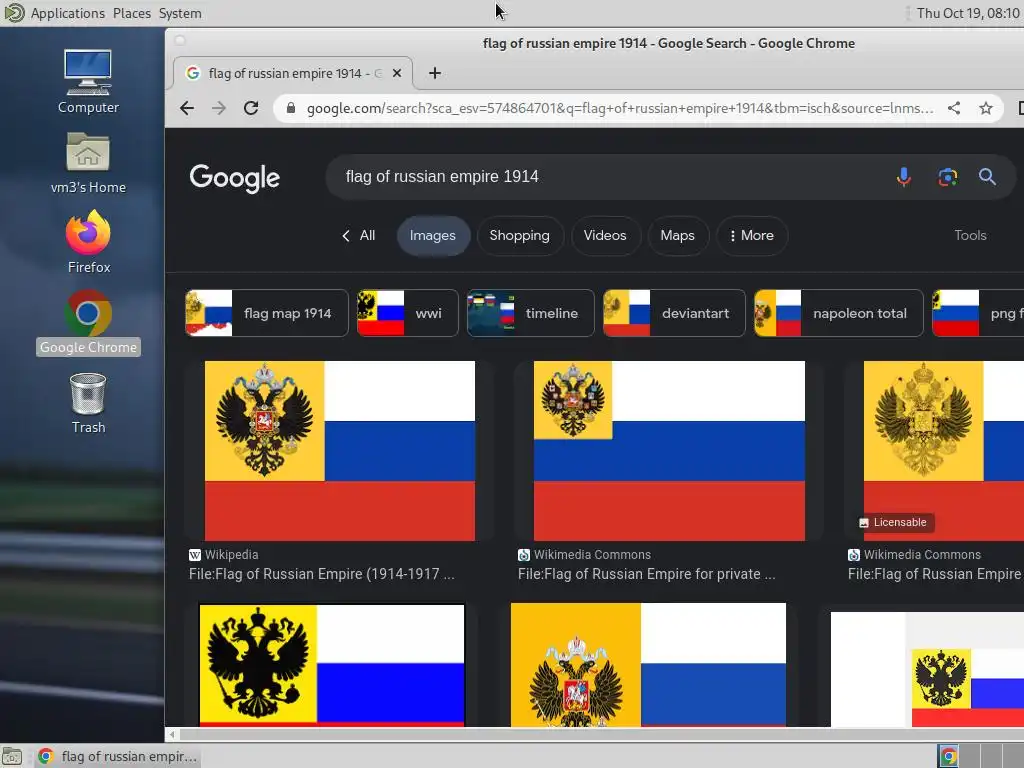This screenshot has height=768, width=1024.
Task: Click the lock icon in address bar
Action: pos(291,108)
